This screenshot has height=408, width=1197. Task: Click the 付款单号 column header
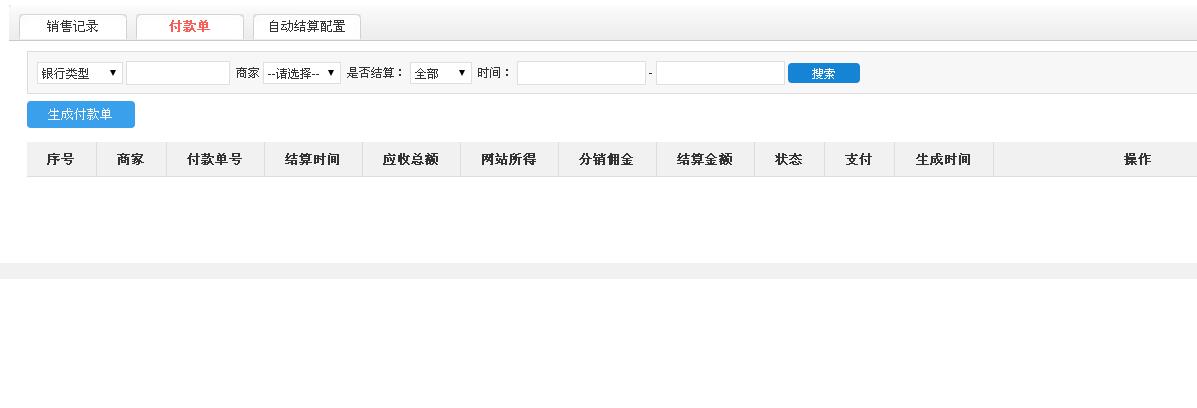pos(215,159)
